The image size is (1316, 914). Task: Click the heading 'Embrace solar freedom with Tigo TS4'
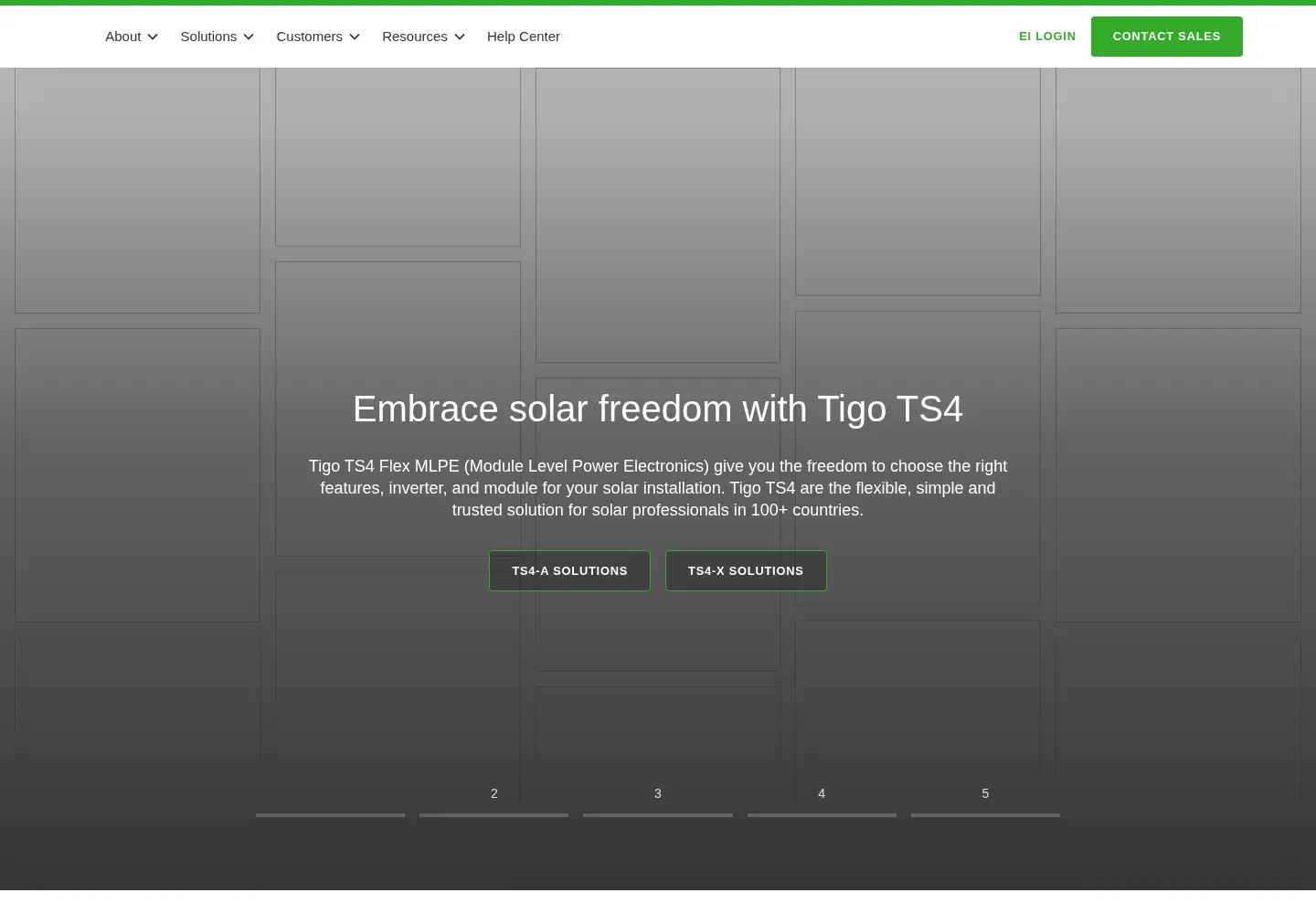coord(658,409)
